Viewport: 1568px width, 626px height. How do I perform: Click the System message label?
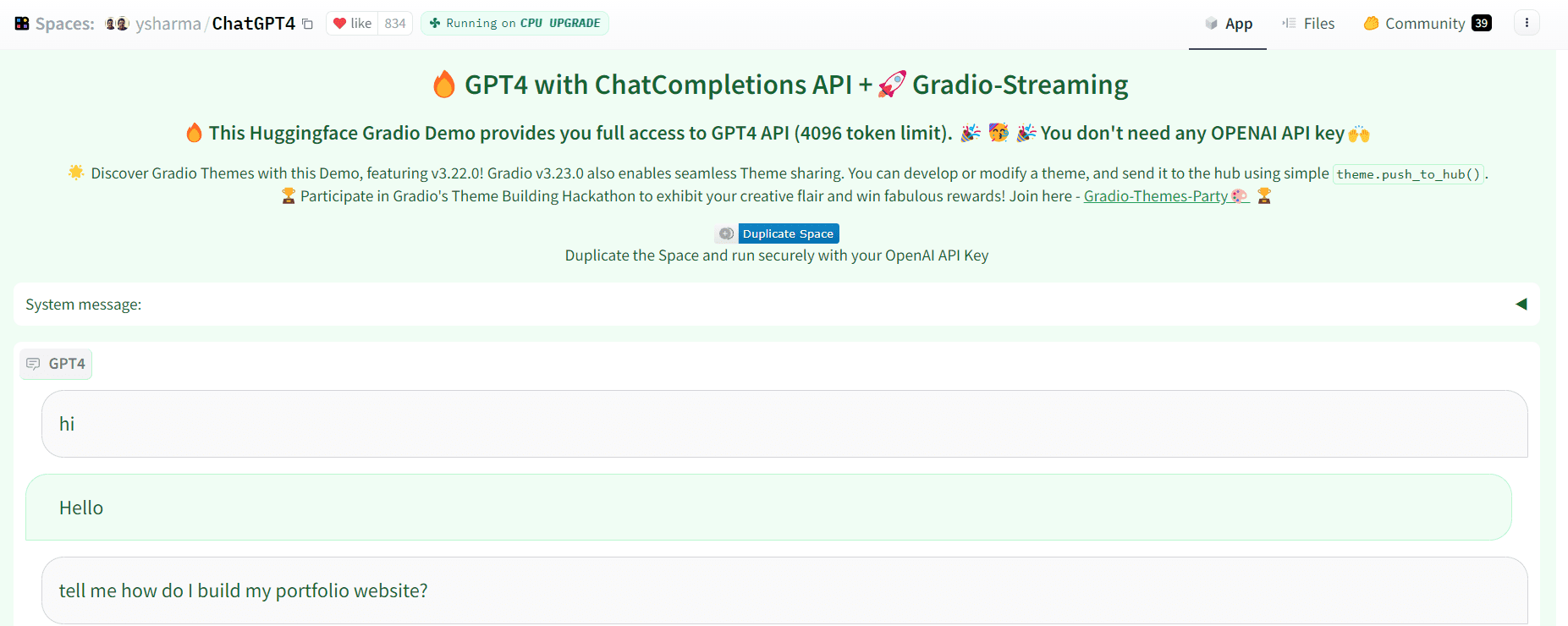(x=84, y=305)
